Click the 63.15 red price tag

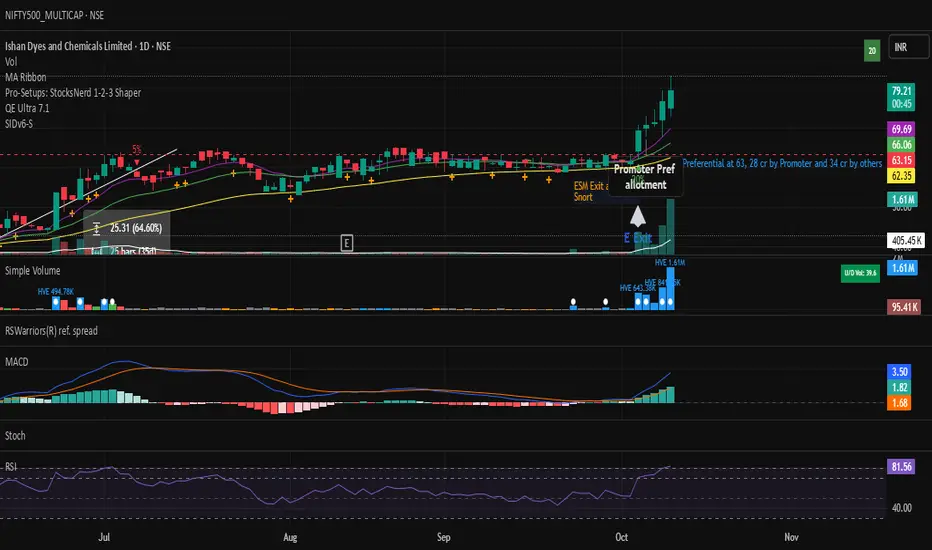coord(902,160)
